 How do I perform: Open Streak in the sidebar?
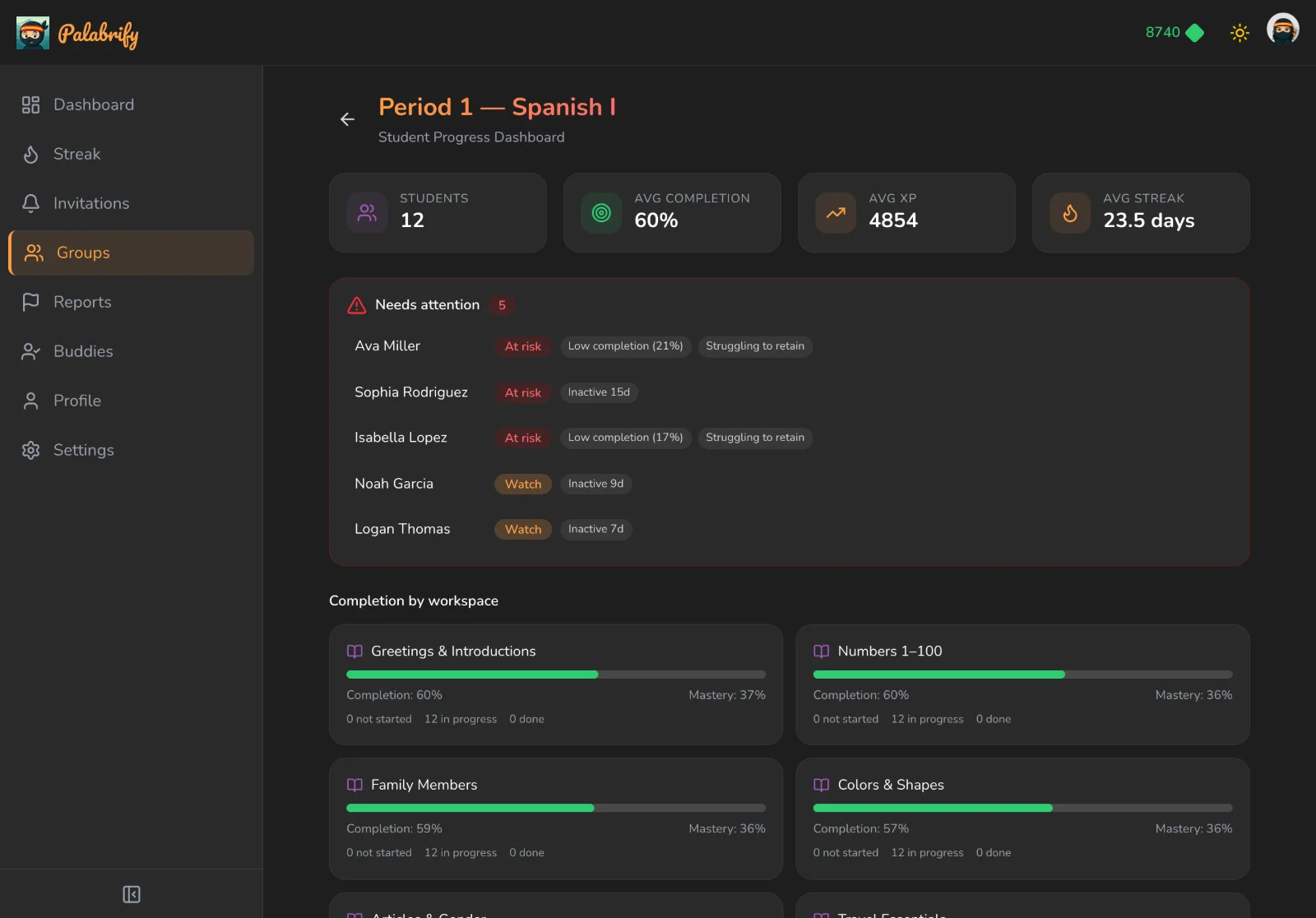click(x=132, y=154)
